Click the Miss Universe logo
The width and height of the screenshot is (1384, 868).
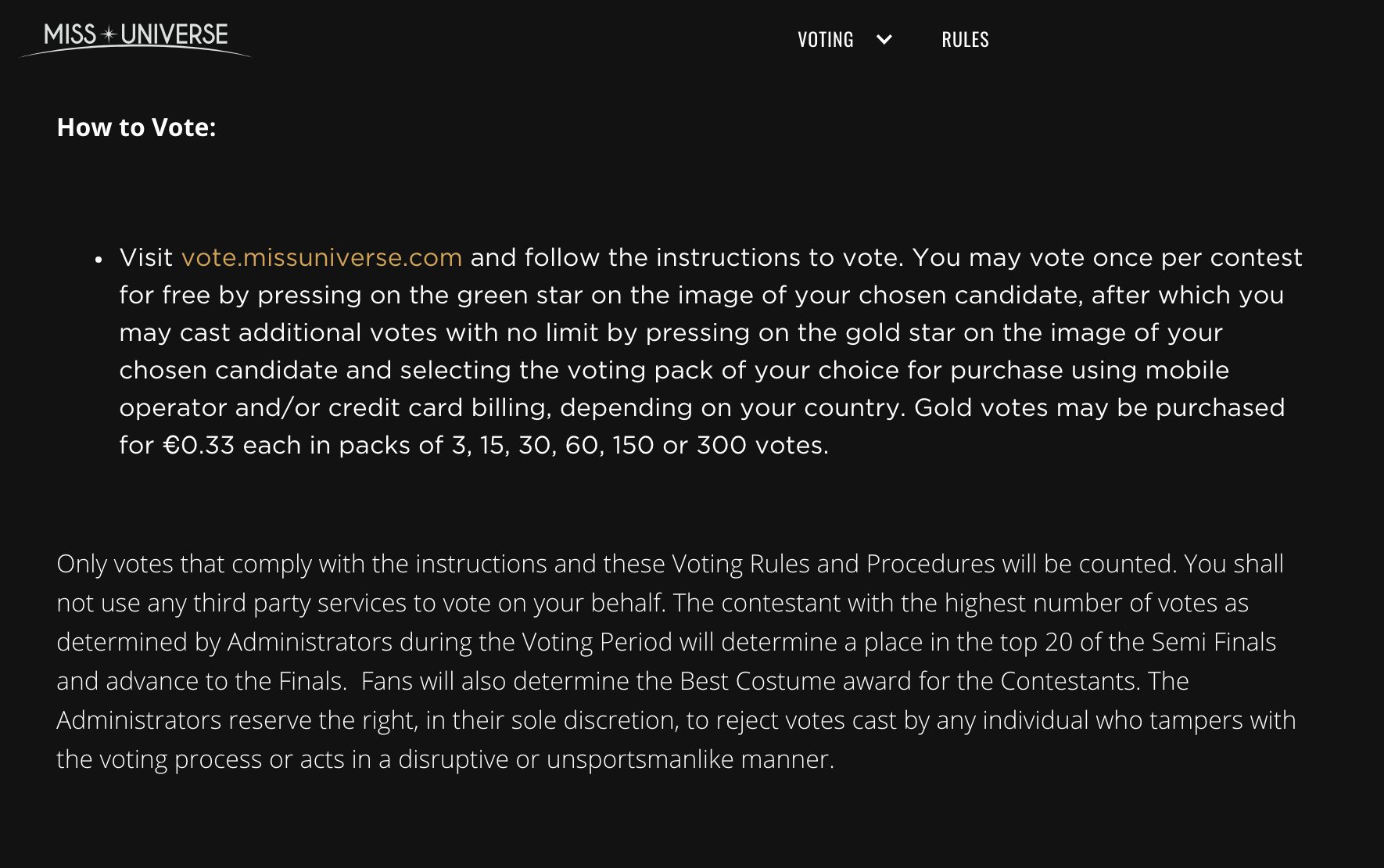135,37
